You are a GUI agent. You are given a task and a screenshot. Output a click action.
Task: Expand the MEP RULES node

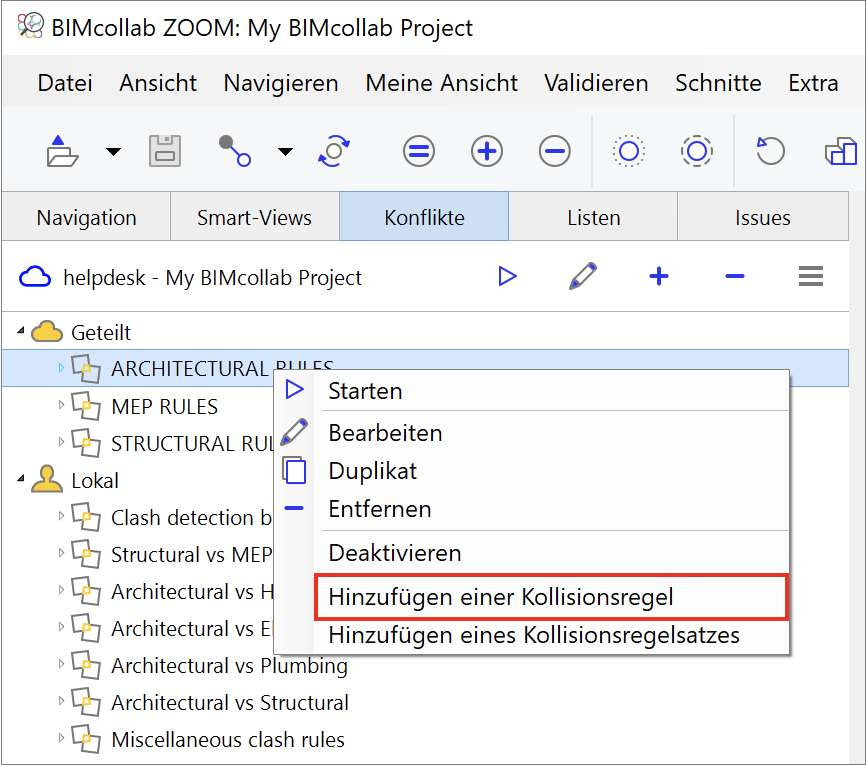[61, 405]
